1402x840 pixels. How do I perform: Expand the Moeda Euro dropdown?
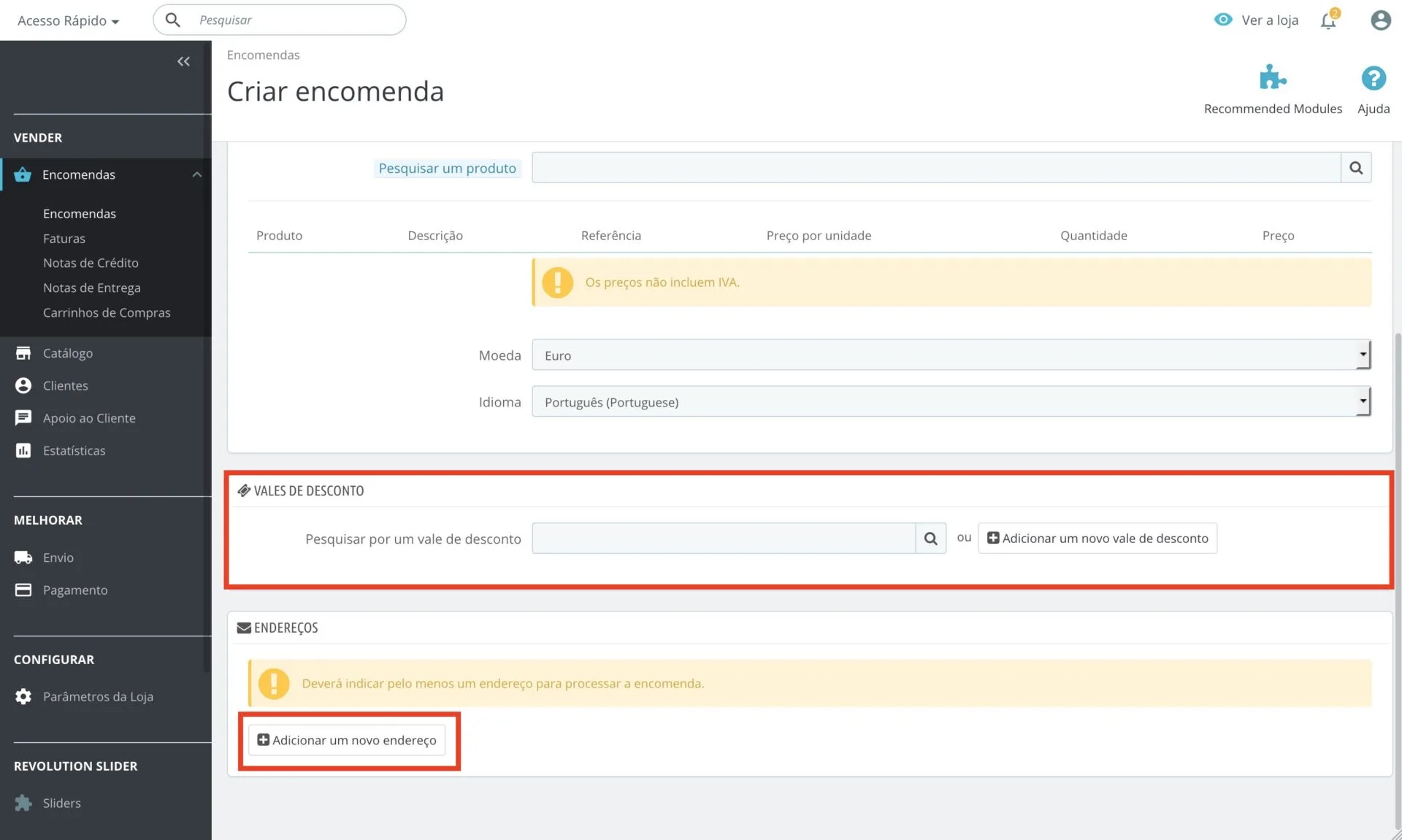[951, 355]
